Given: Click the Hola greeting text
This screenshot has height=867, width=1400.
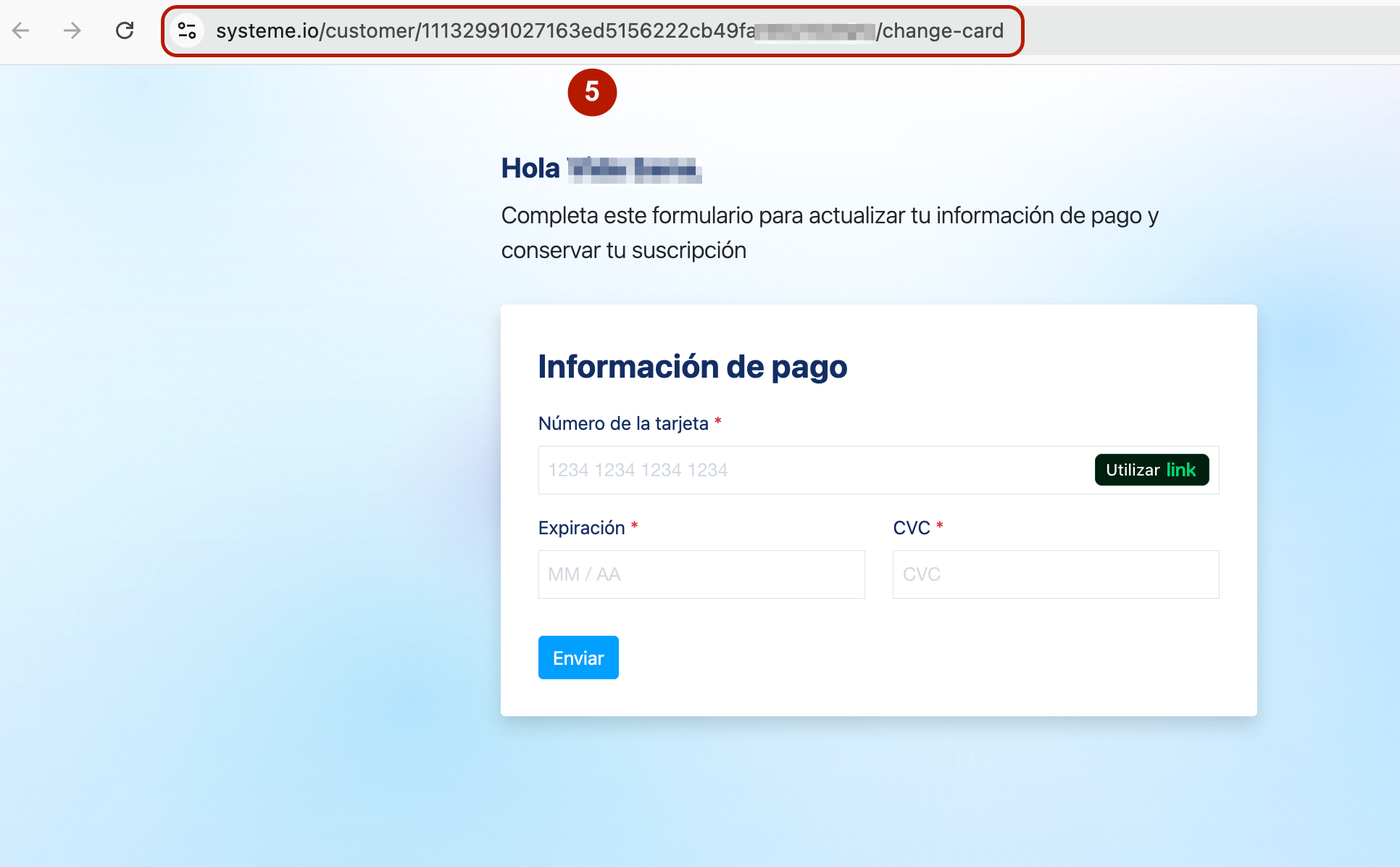Looking at the screenshot, I should click(x=530, y=168).
